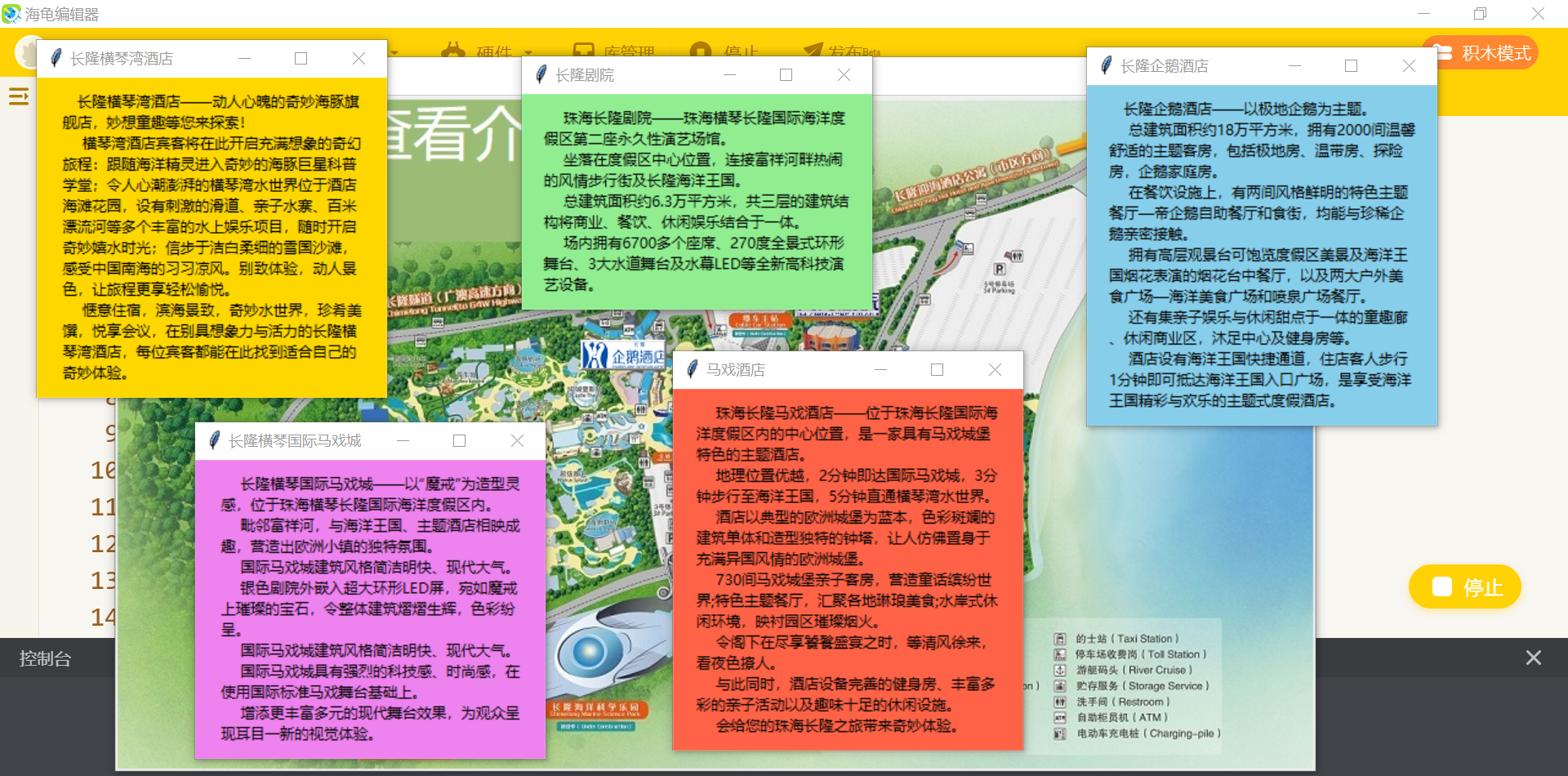The height and width of the screenshot is (776, 1568).
Task: Switch to 积木模式 block mode
Action: pyautogui.click(x=1480, y=53)
